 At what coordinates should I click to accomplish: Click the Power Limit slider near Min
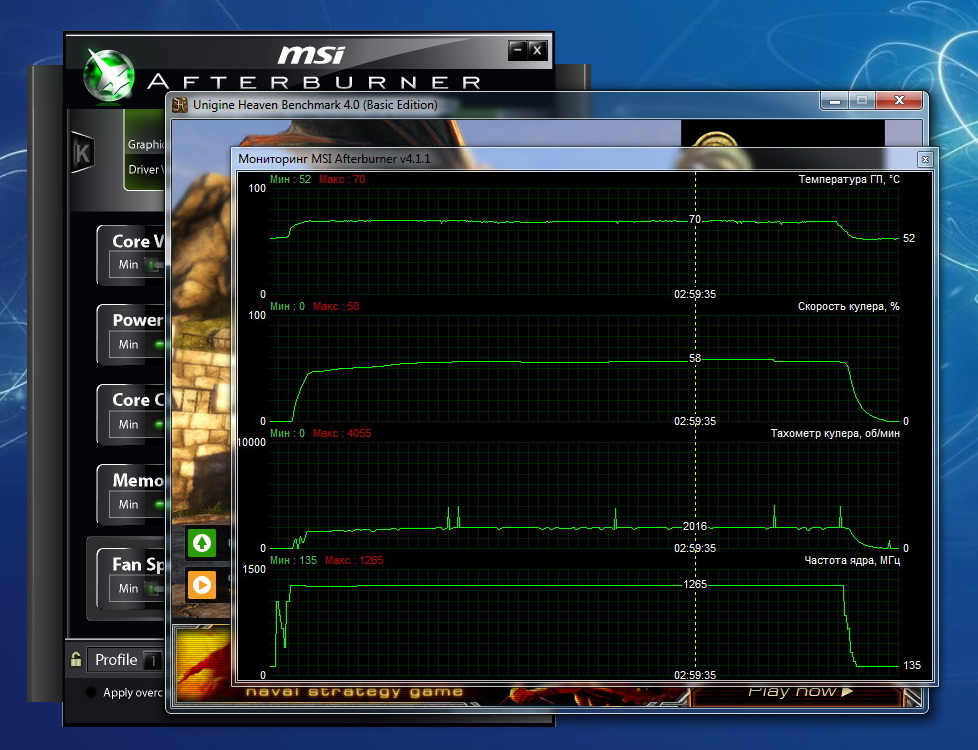[x=160, y=344]
